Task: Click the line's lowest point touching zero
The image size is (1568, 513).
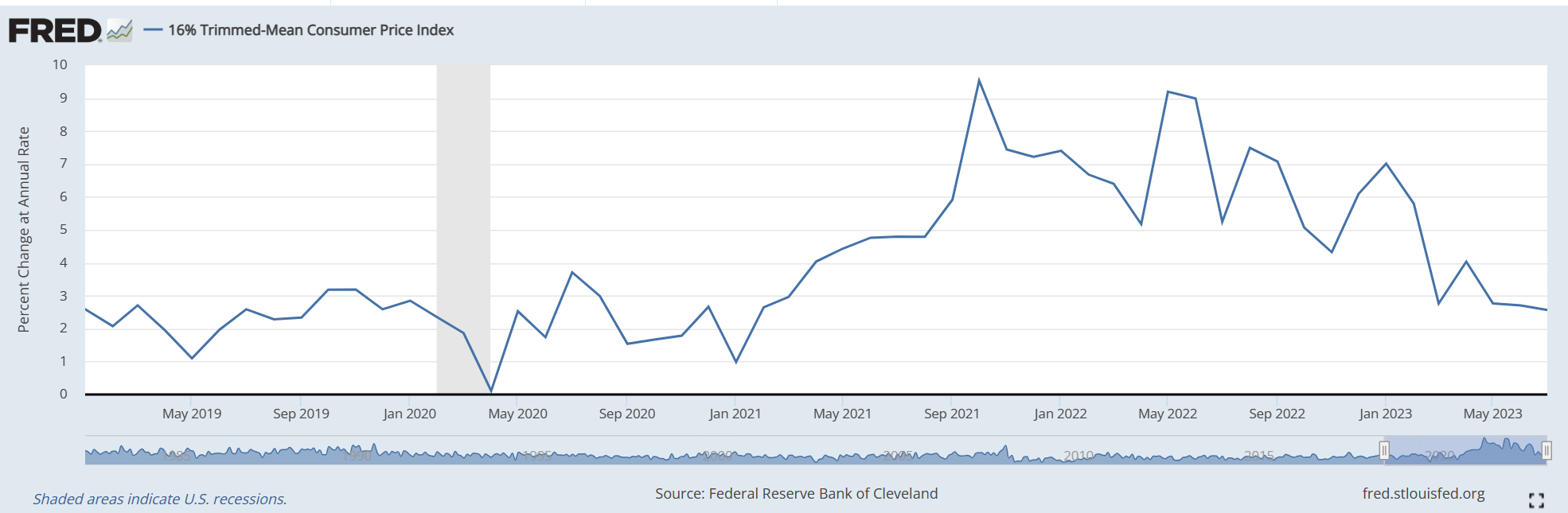Action: (491, 391)
